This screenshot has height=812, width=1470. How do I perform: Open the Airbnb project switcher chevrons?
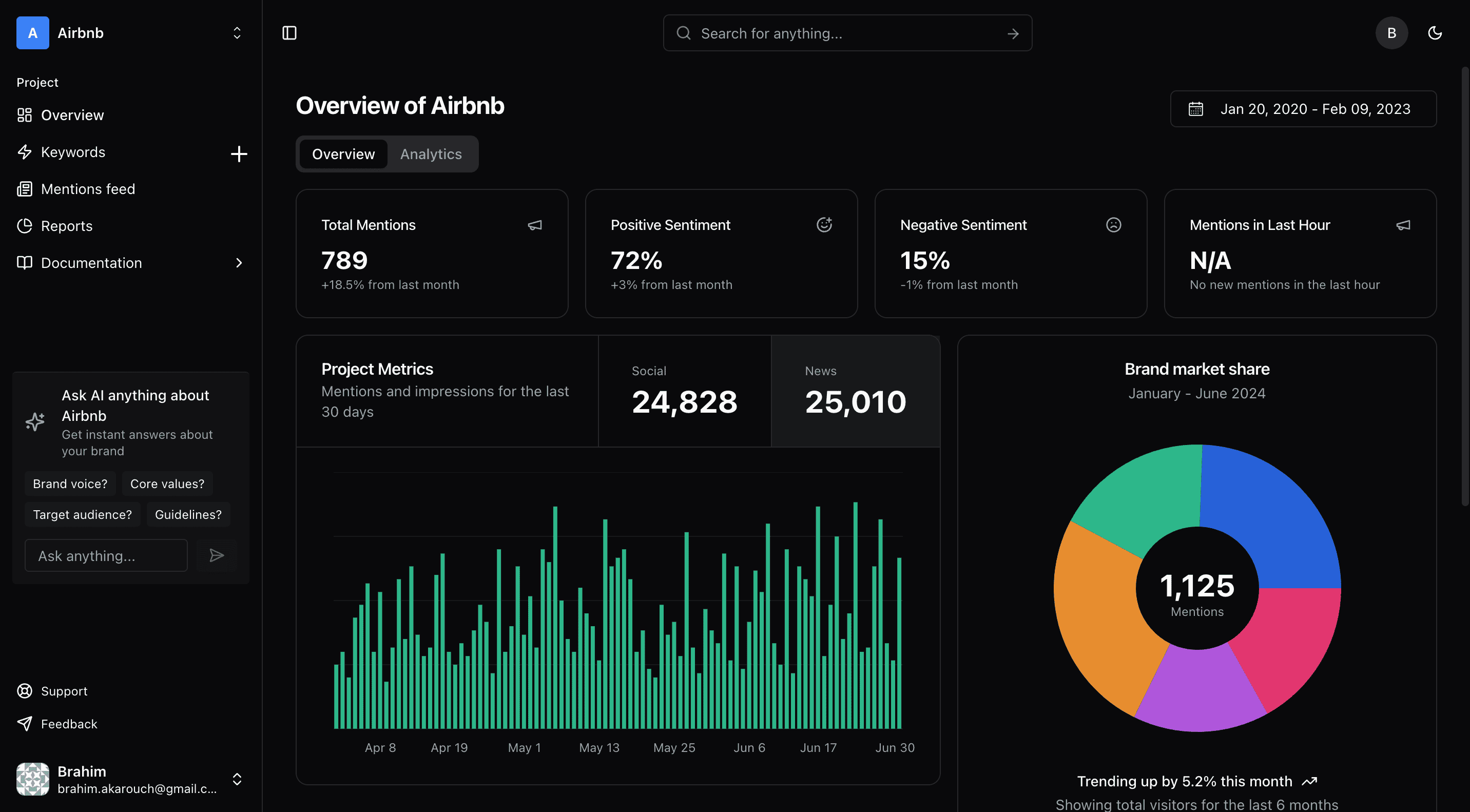pyautogui.click(x=237, y=33)
